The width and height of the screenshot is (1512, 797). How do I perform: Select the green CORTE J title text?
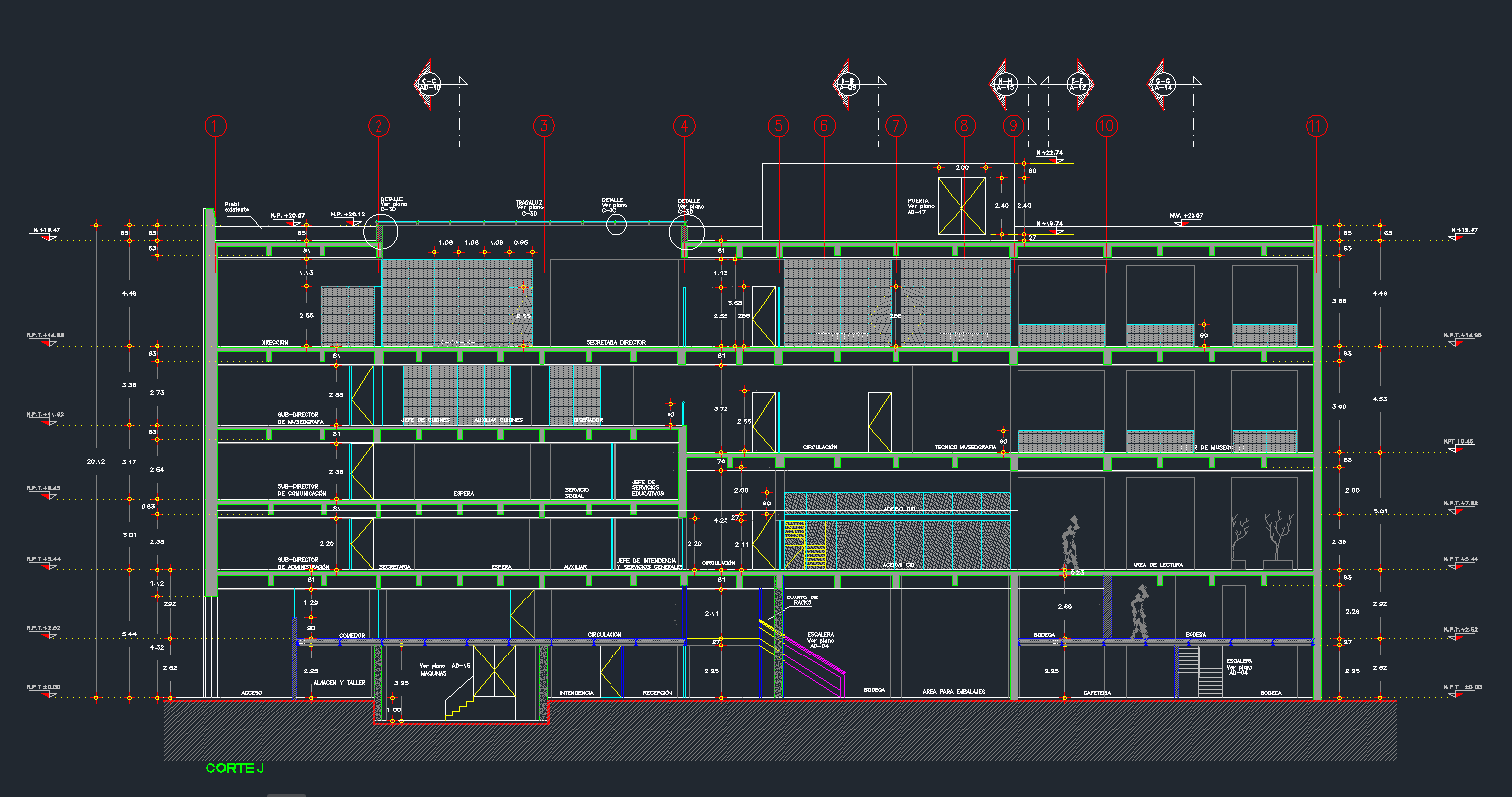235,769
